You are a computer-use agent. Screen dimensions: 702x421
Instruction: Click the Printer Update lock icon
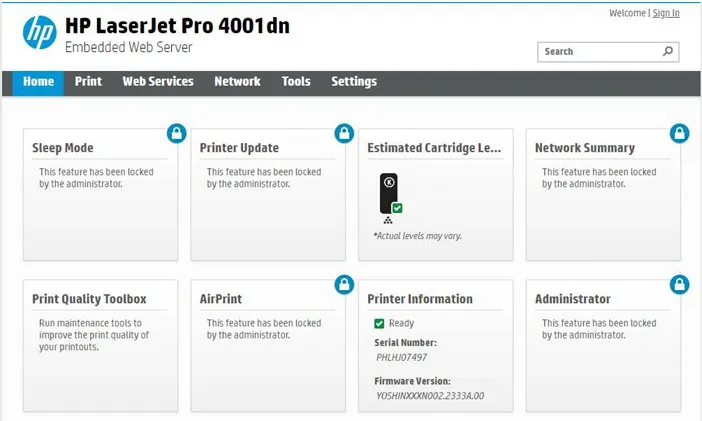[x=344, y=133]
